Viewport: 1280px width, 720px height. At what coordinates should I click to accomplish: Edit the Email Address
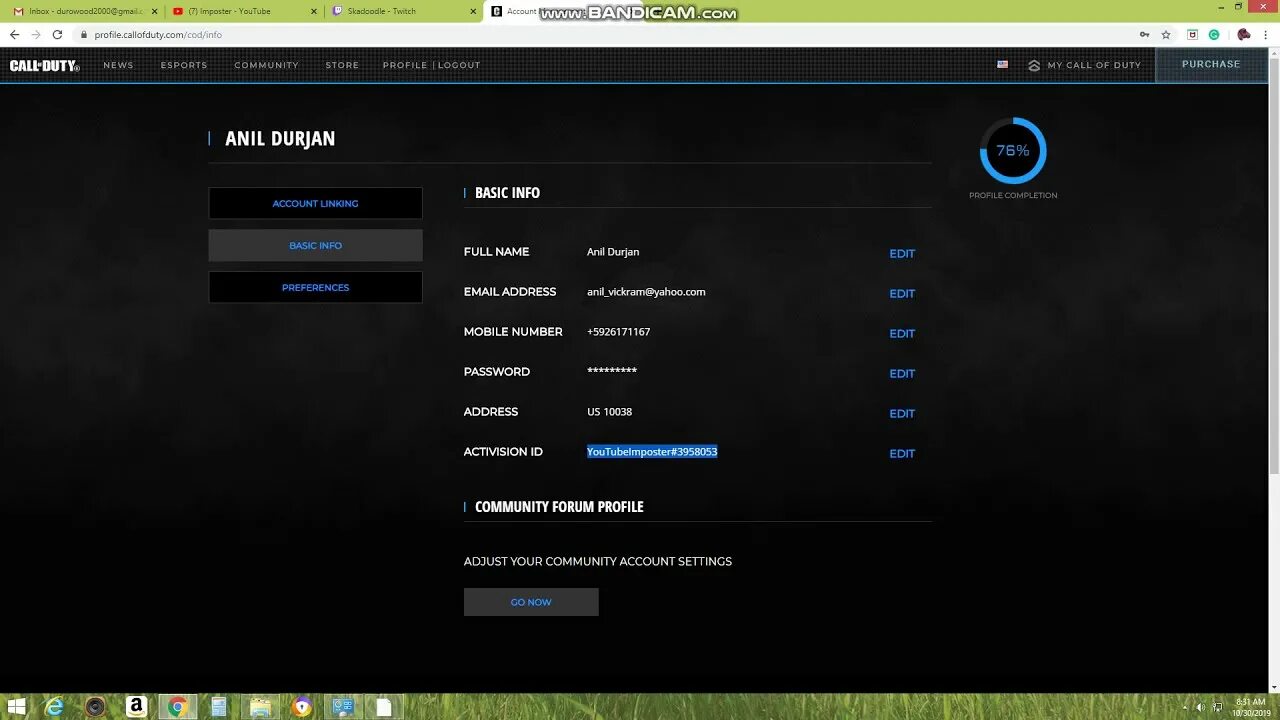click(902, 294)
